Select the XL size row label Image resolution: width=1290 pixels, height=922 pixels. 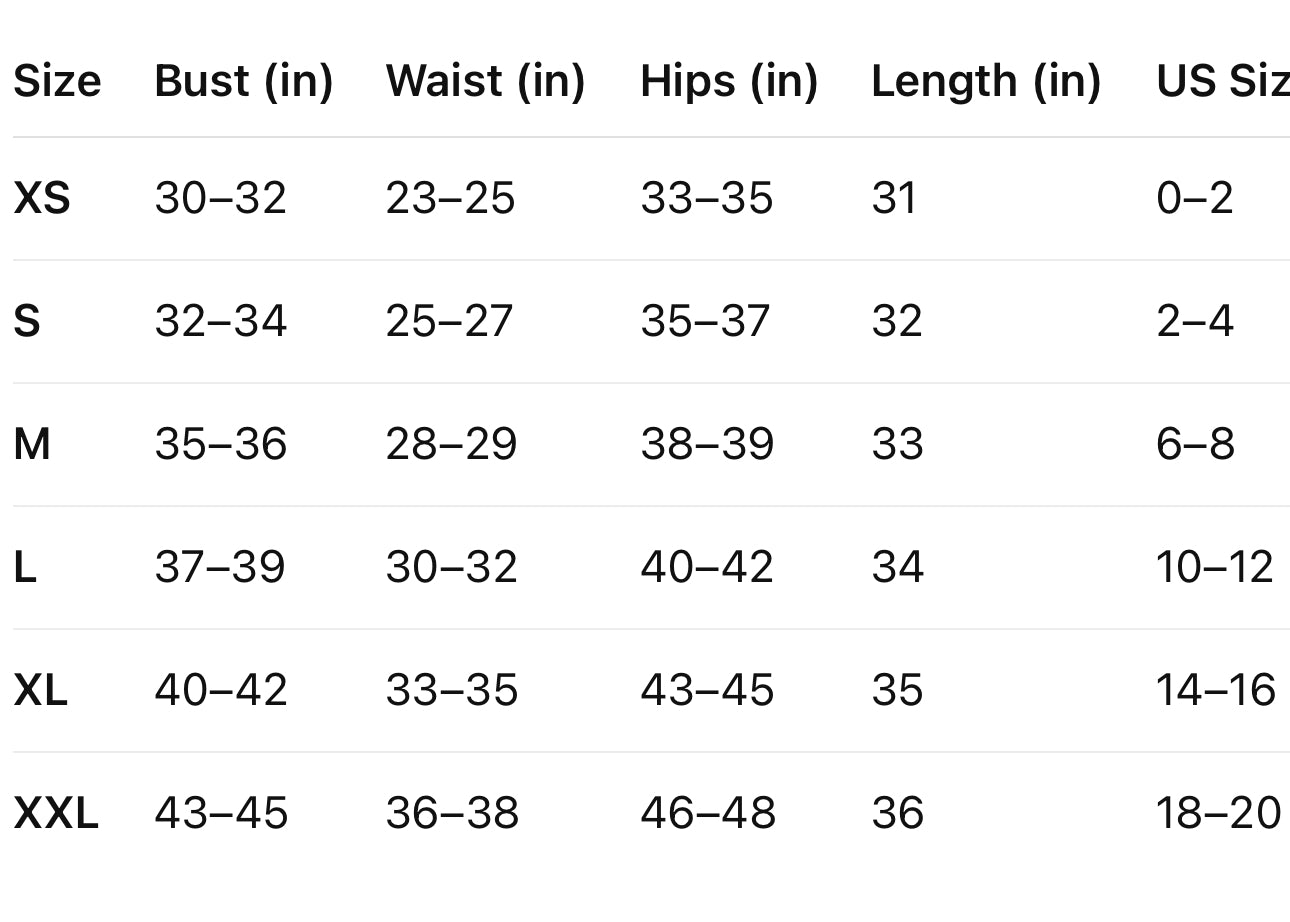tap(41, 690)
